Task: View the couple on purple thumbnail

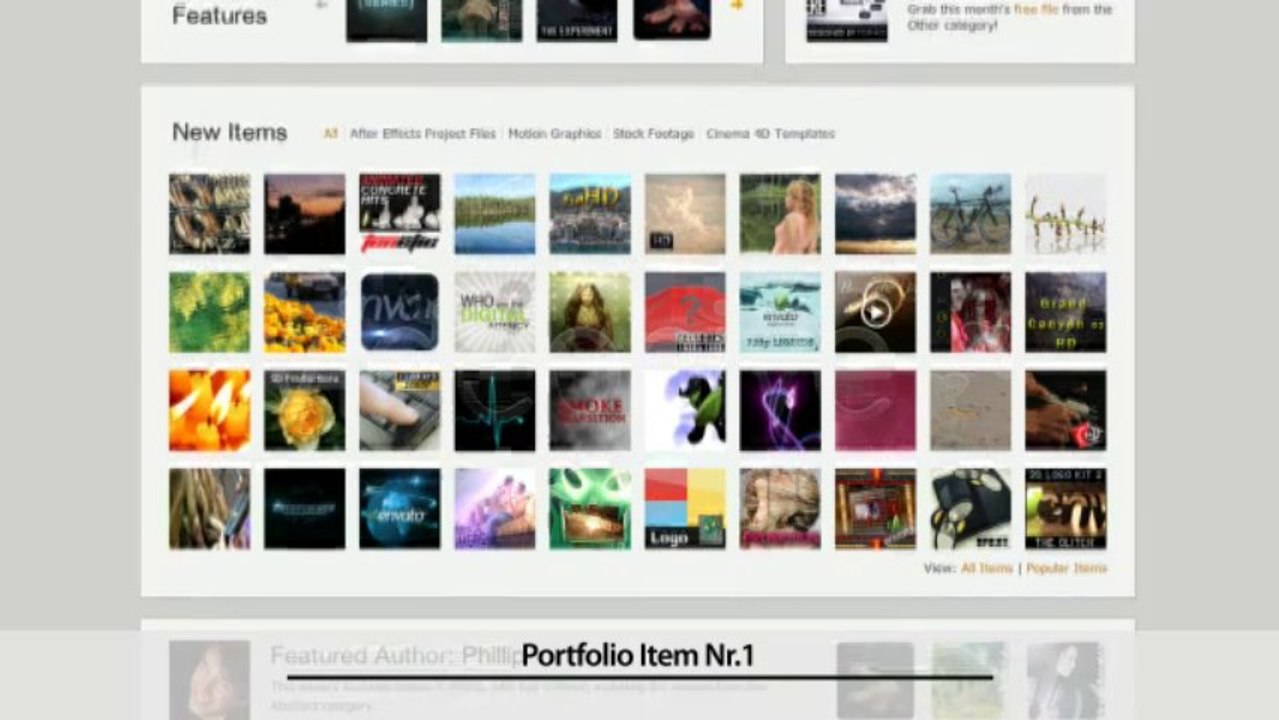Action: pyautogui.click(x=495, y=508)
